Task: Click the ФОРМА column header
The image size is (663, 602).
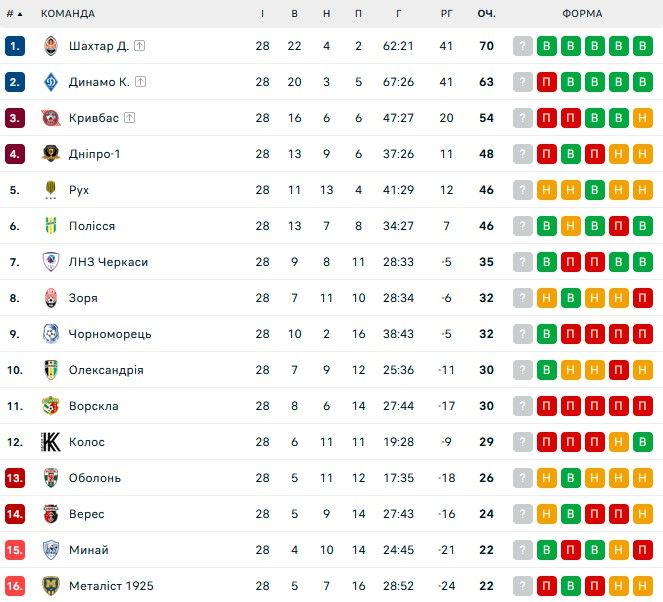Action: (582, 14)
